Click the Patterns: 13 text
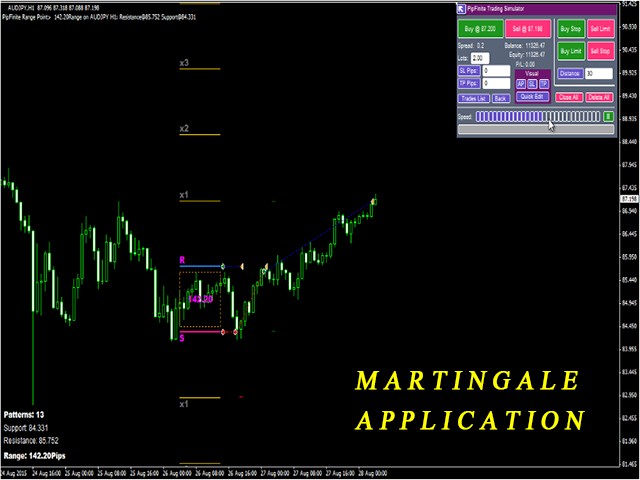 pyautogui.click(x=24, y=415)
